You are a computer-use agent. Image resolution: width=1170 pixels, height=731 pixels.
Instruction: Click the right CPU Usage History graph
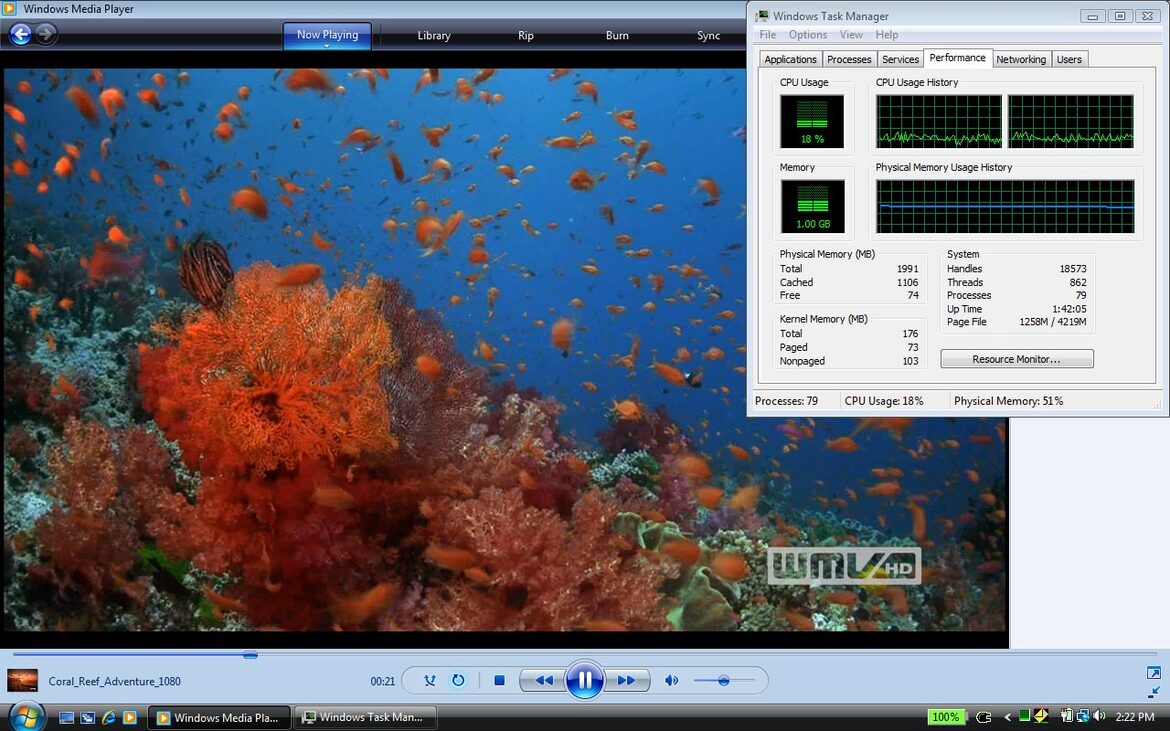pos(1071,122)
